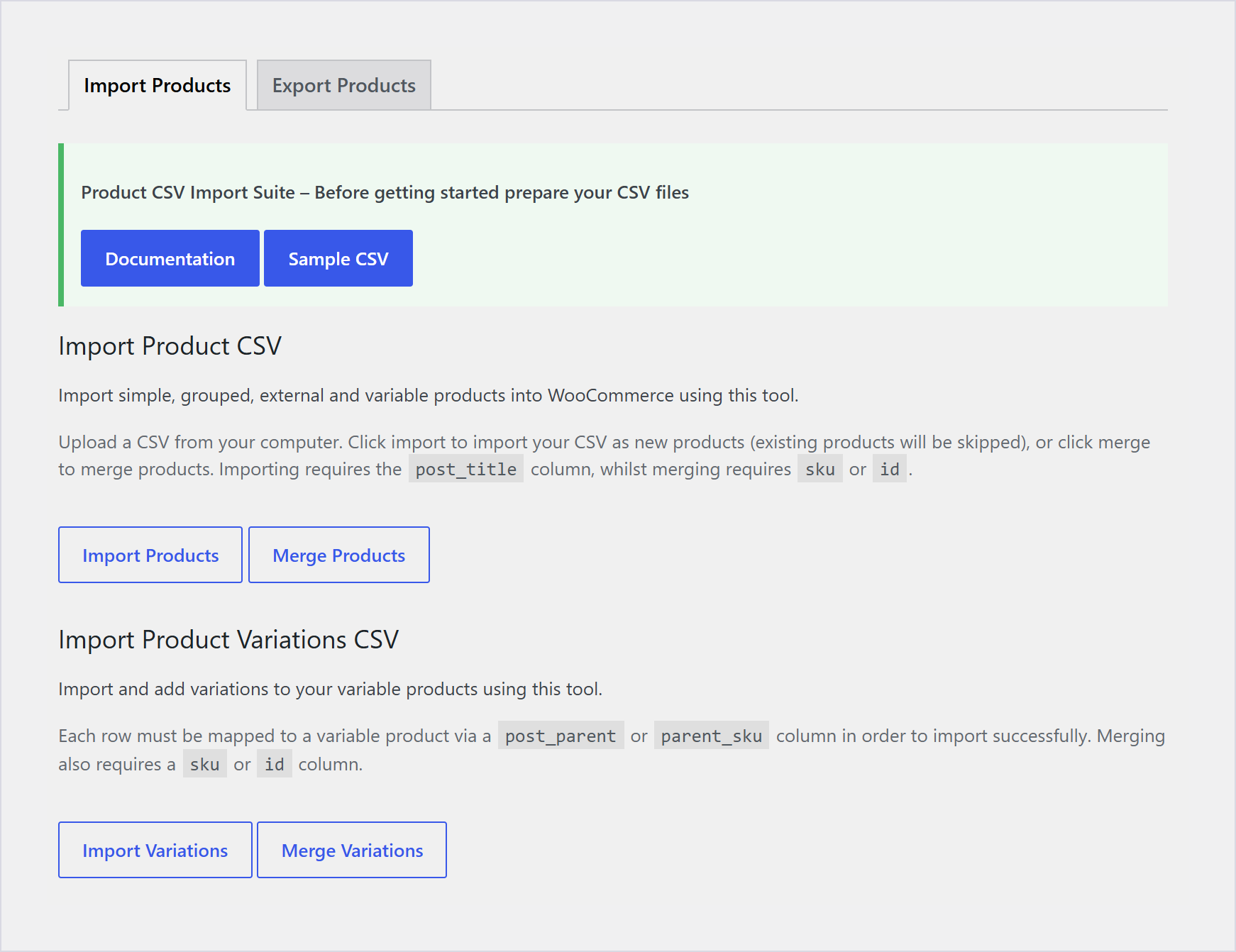Open the Export Products tab
This screenshot has width=1236, height=952.
344,85
